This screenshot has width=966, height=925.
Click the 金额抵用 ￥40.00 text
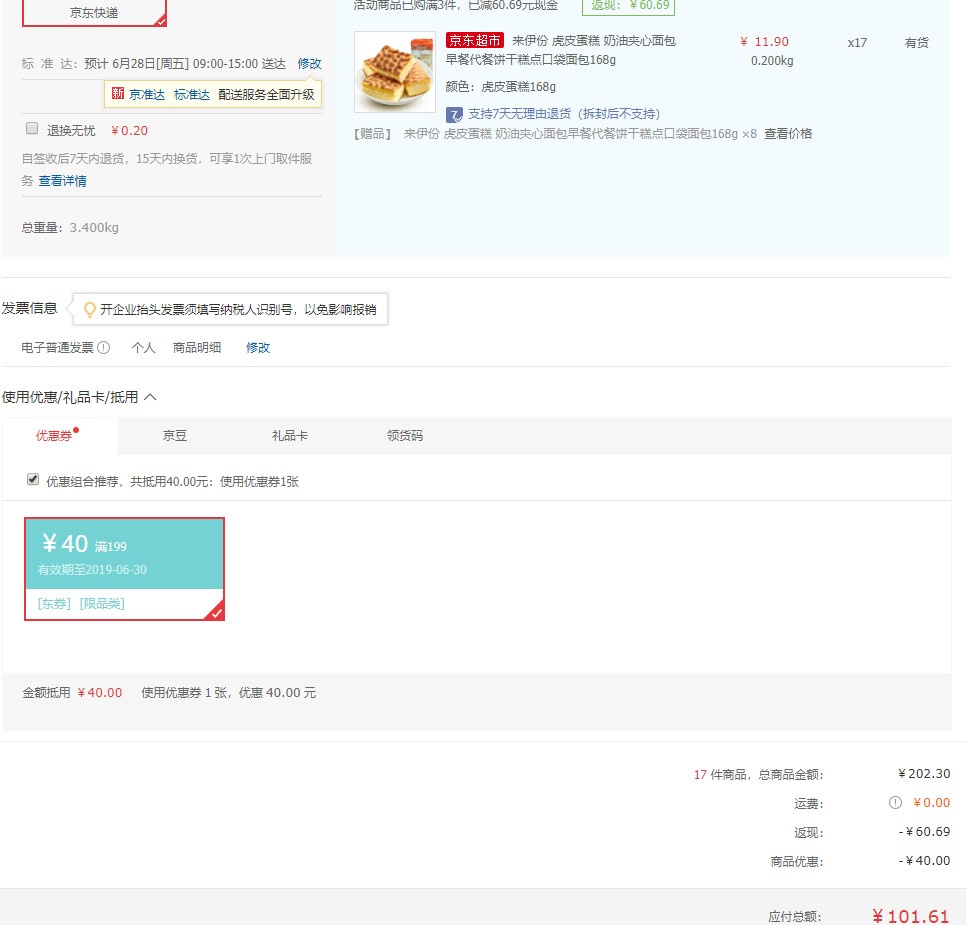(x=72, y=693)
